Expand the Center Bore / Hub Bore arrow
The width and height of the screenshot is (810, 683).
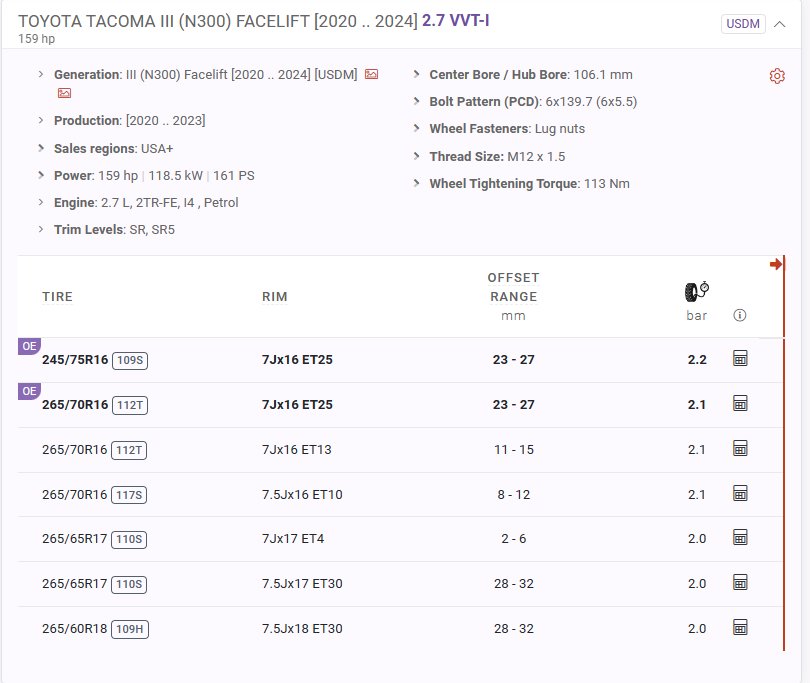coord(416,74)
